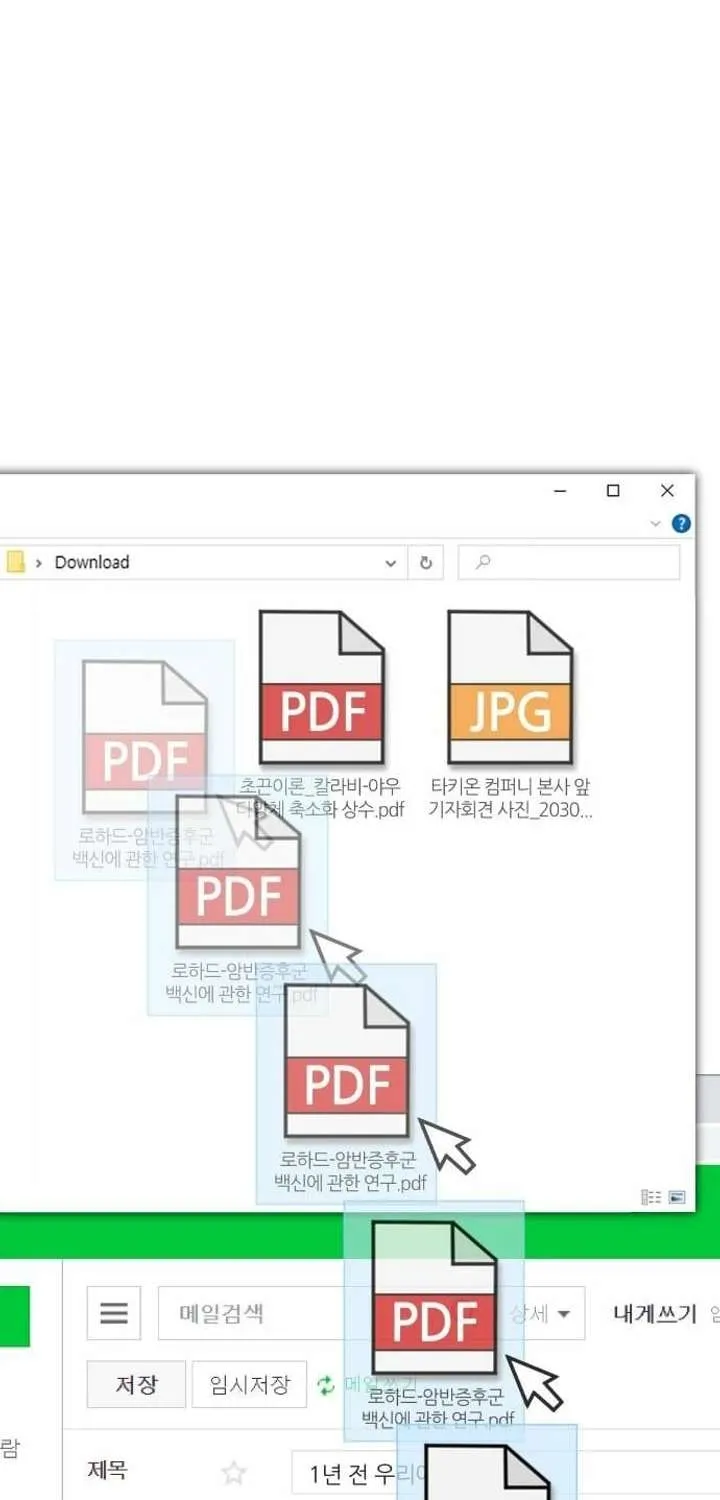The image size is (720, 1500).
Task: Expand the path chevron before Download
Action: pyautogui.click(x=39, y=563)
